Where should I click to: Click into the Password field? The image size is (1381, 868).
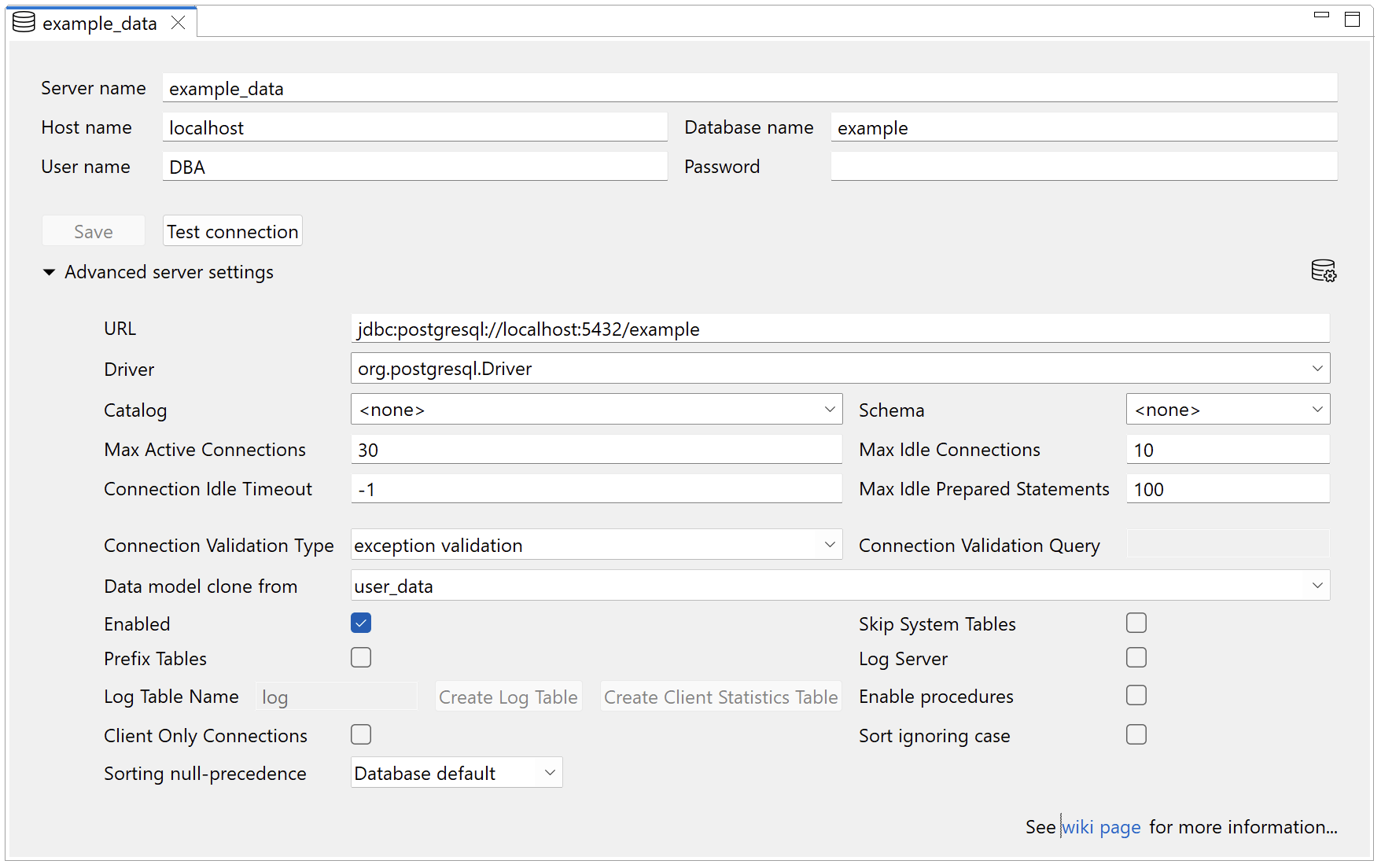tap(1083, 167)
